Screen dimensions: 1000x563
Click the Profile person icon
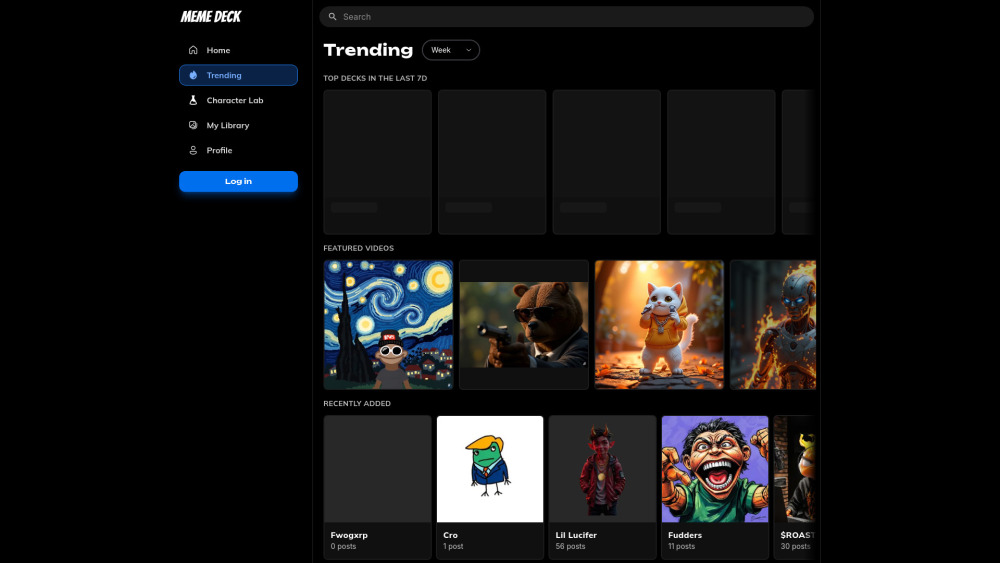pos(193,150)
